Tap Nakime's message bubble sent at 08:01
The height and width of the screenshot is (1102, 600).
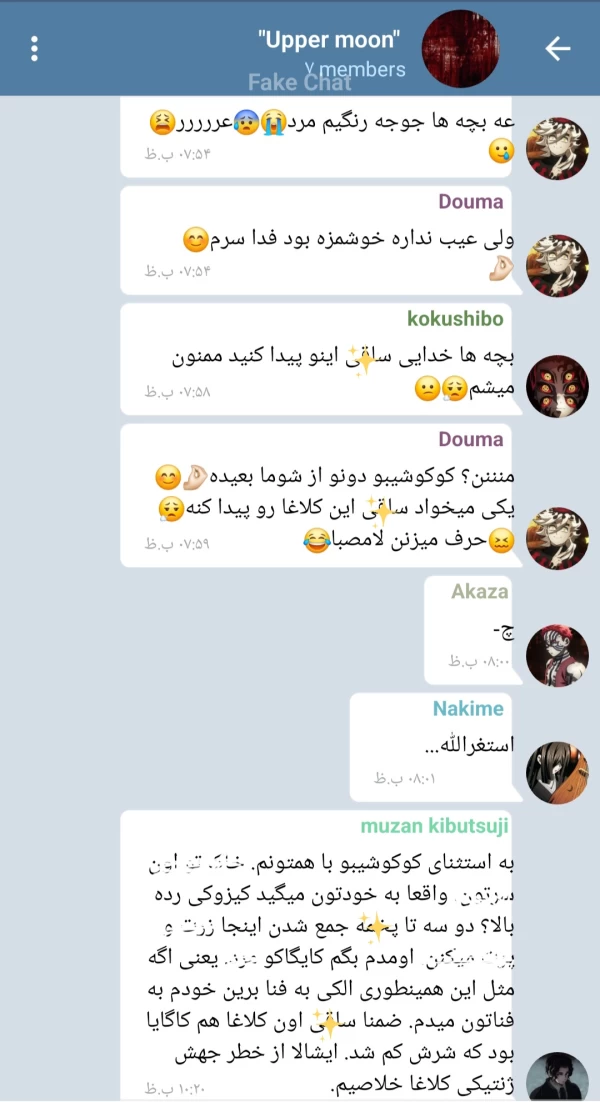pos(436,747)
